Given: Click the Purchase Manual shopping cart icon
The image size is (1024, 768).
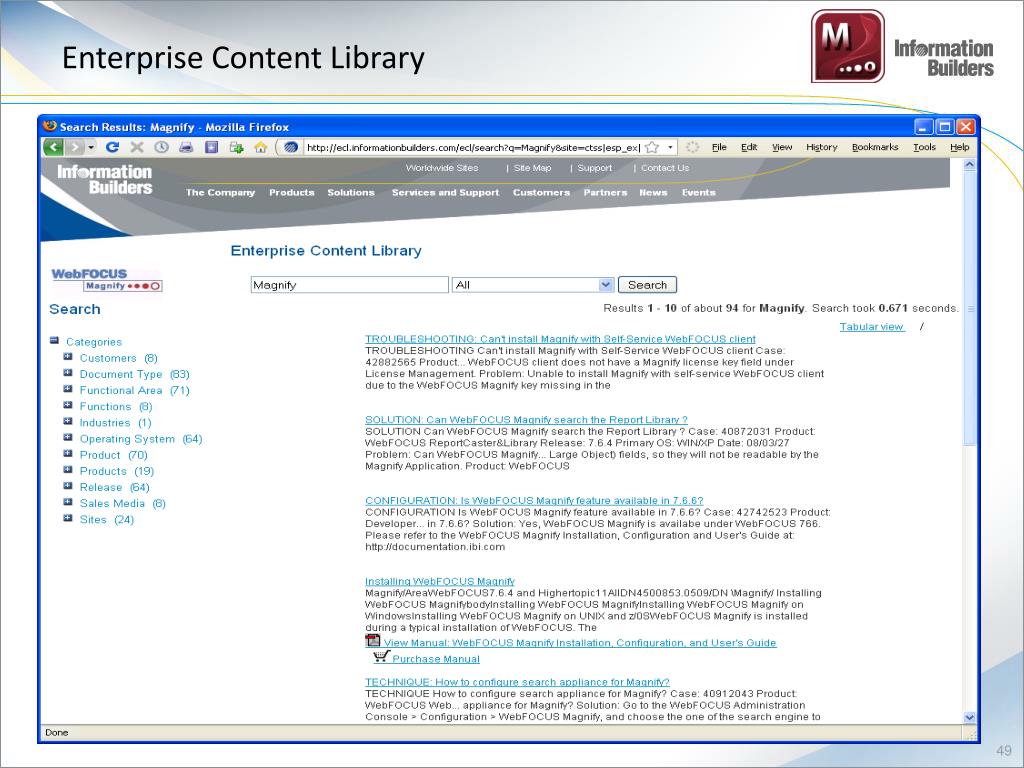Looking at the screenshot, I should tap(381, 656).
